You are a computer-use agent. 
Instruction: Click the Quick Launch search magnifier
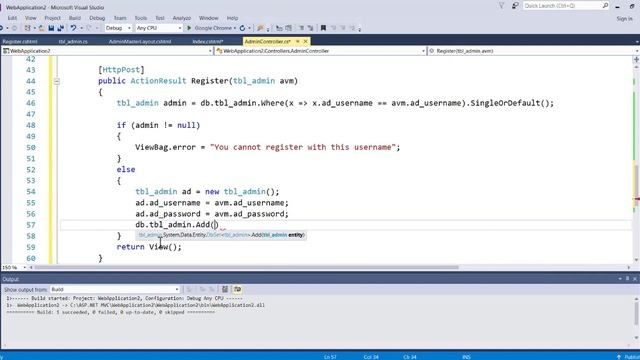tap(605, 6)
